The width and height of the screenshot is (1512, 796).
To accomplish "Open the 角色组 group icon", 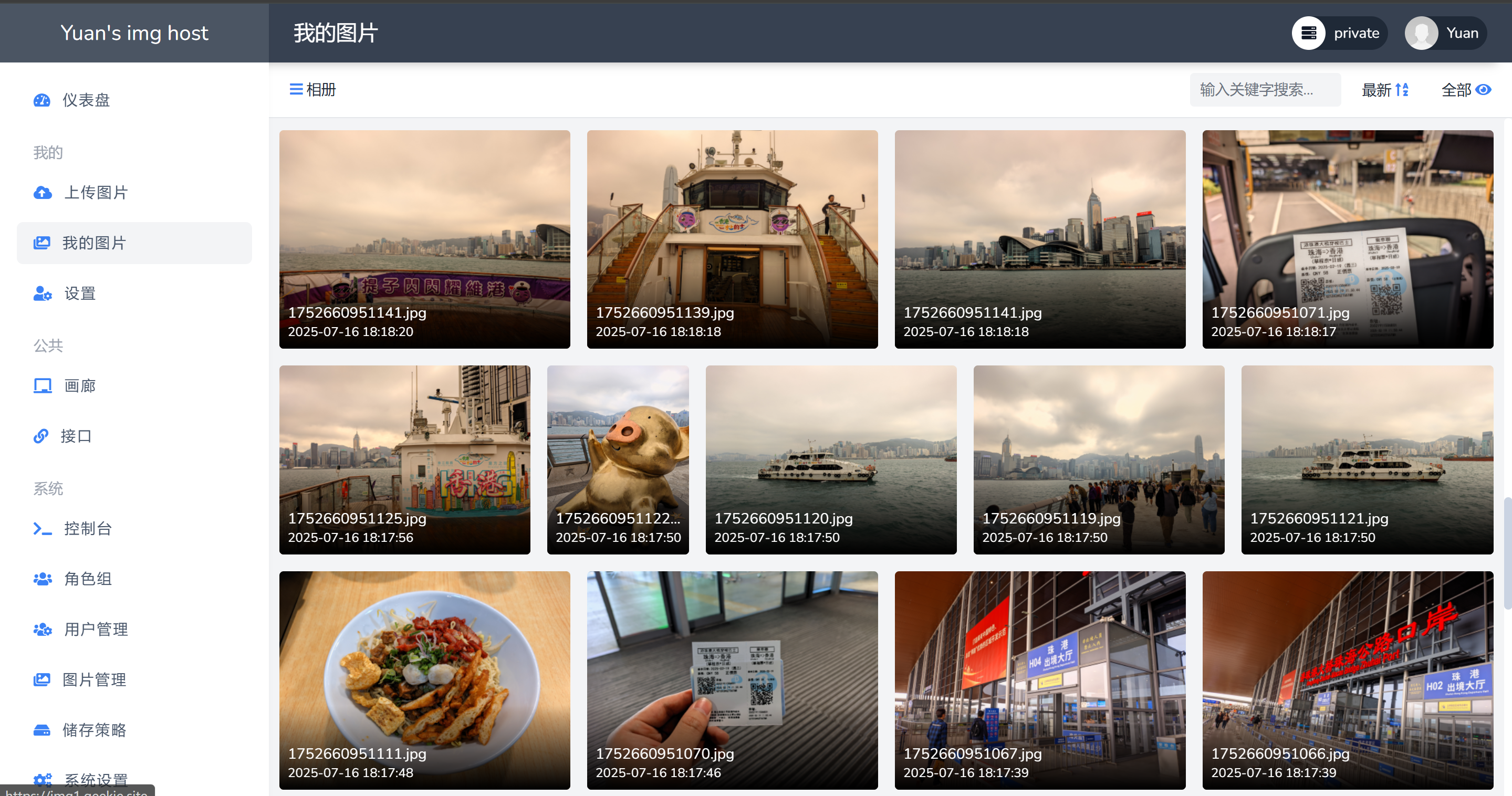I will coord(42,579).
